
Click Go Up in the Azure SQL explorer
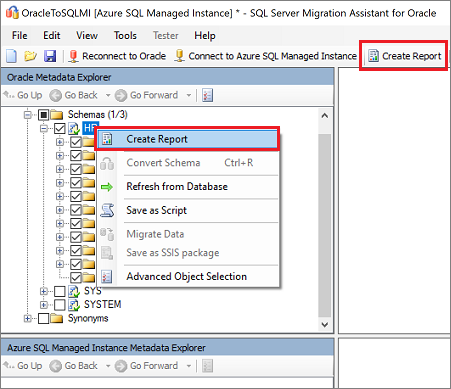(23, 366)
